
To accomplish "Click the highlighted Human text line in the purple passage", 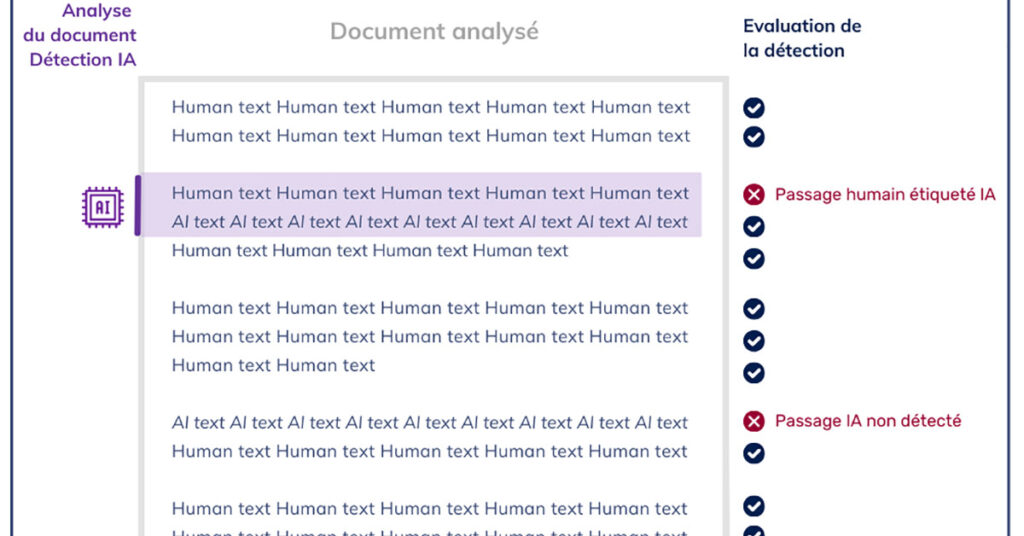I will coord(430,193).
